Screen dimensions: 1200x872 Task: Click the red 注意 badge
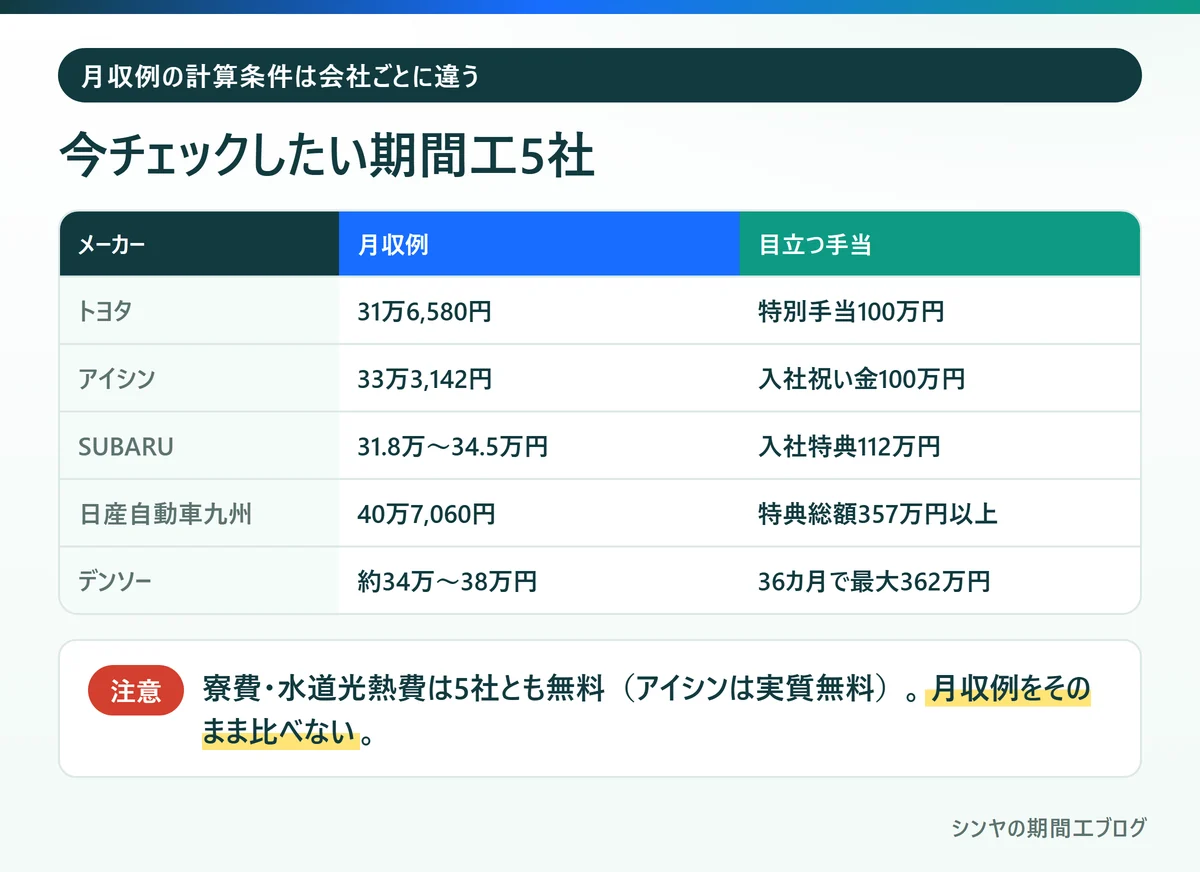(136, 690)
